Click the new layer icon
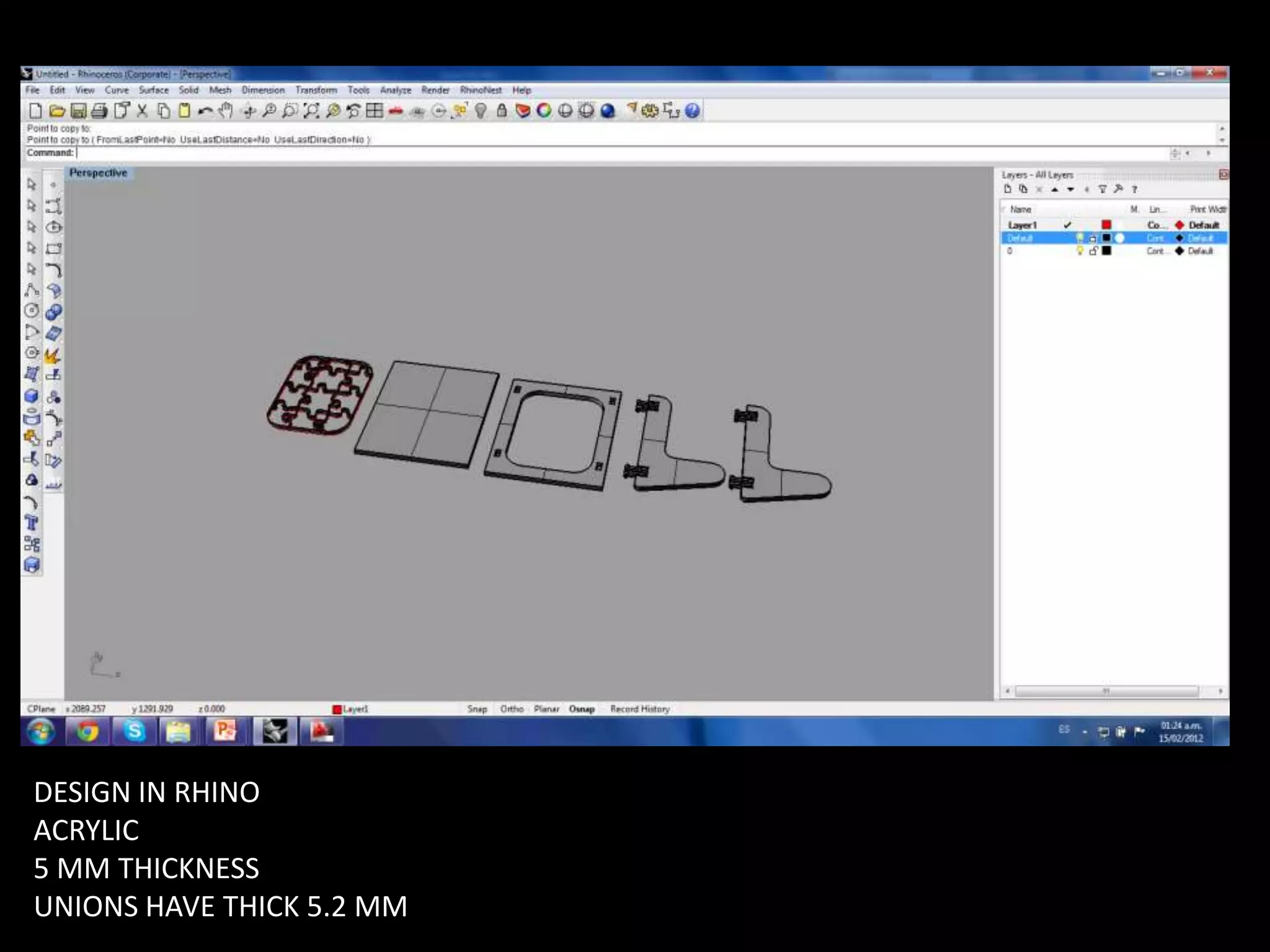1270x952 pixels. pyautogui.click(x=1008, y=190)
